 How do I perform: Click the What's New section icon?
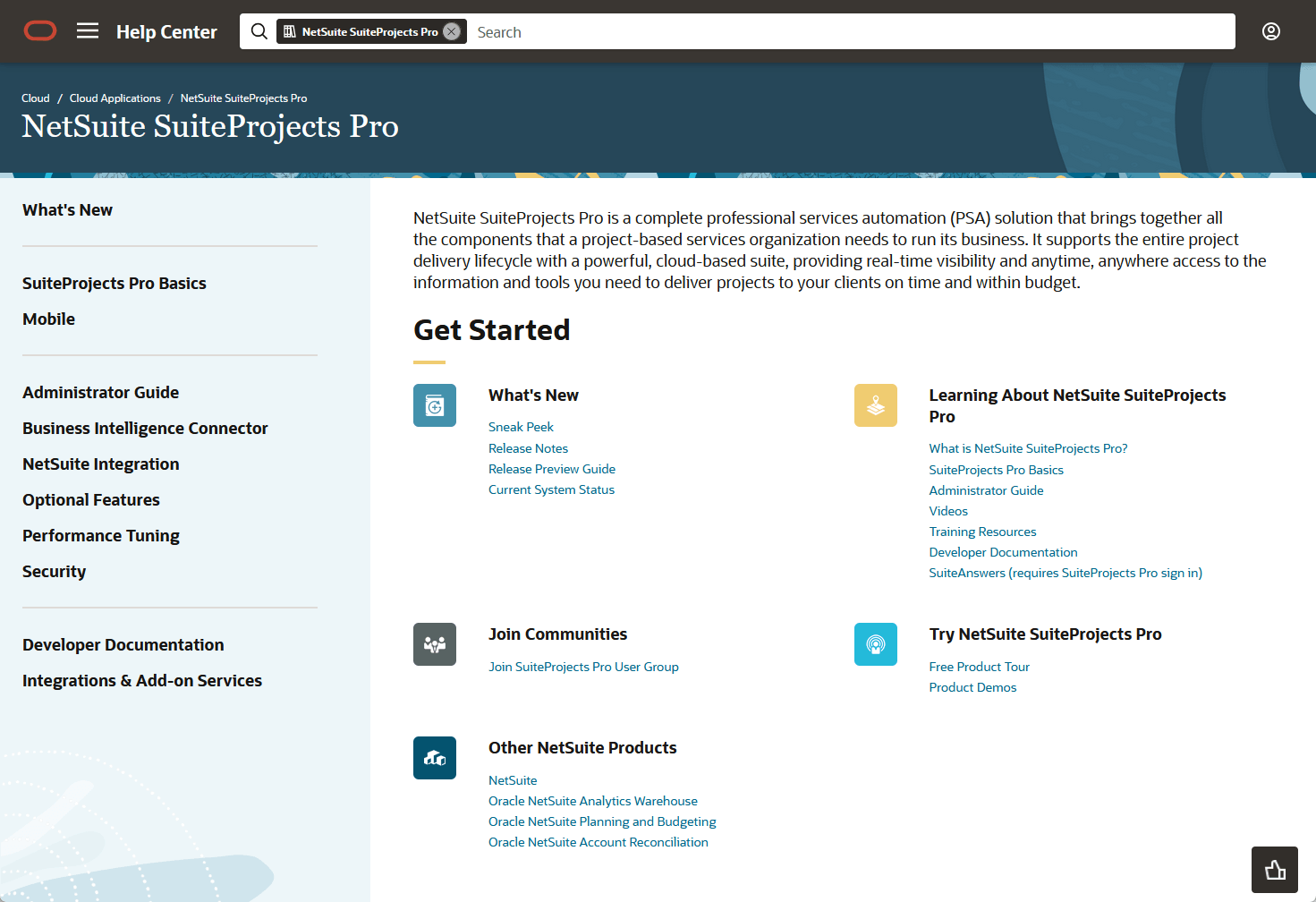coord(435,405)
